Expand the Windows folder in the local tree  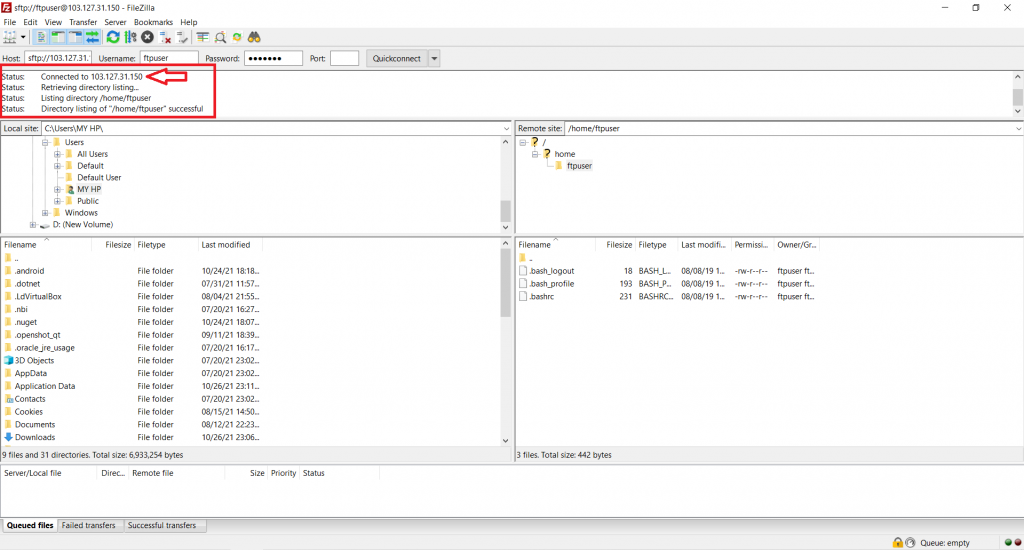pos(45,213)
